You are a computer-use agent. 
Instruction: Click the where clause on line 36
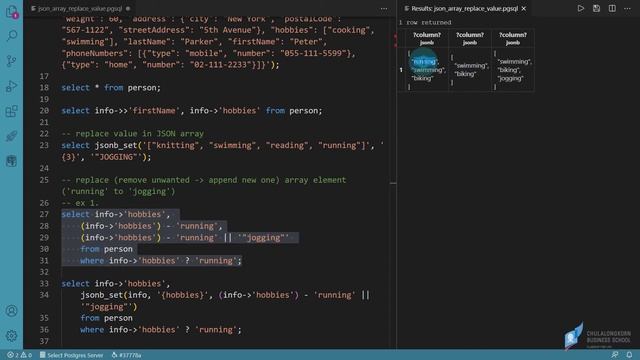(161, 329)
